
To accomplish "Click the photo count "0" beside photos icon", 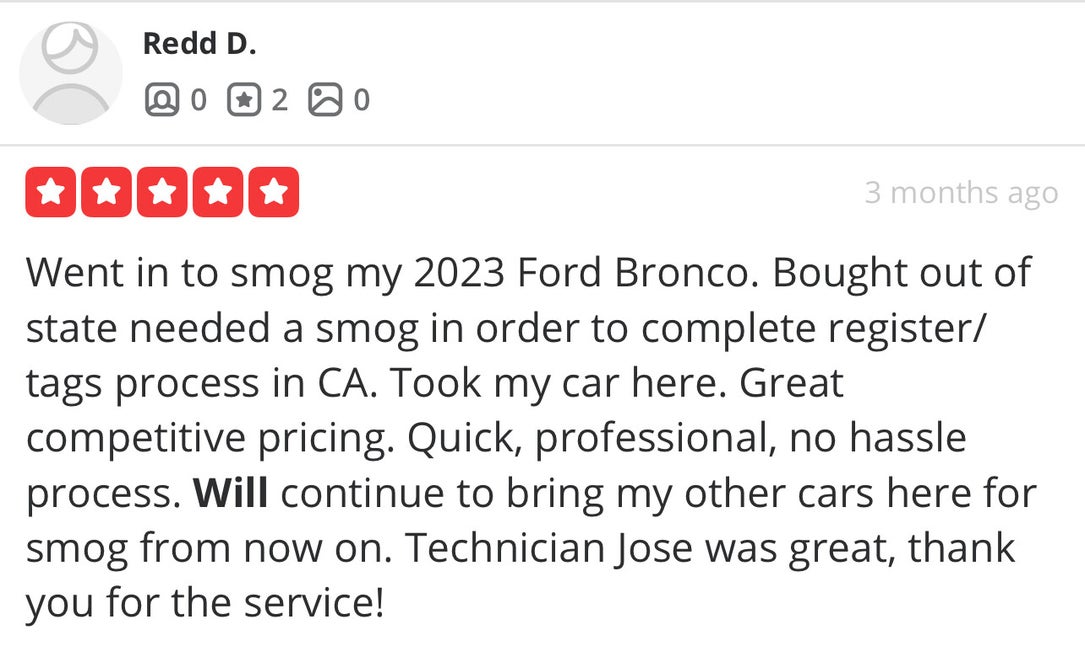I will [361, 99].
